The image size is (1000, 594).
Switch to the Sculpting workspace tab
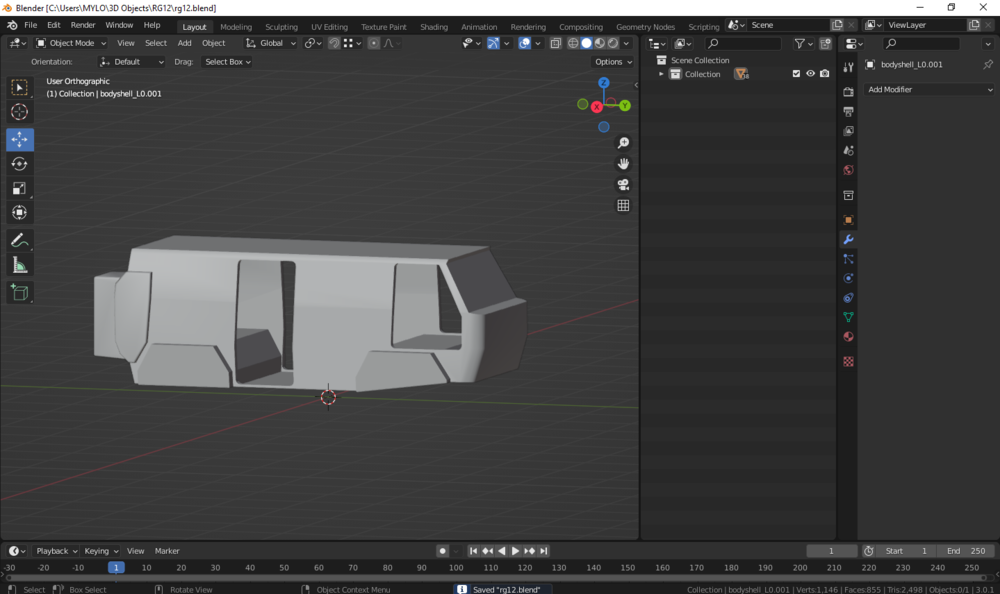click(x=281, y=27)
